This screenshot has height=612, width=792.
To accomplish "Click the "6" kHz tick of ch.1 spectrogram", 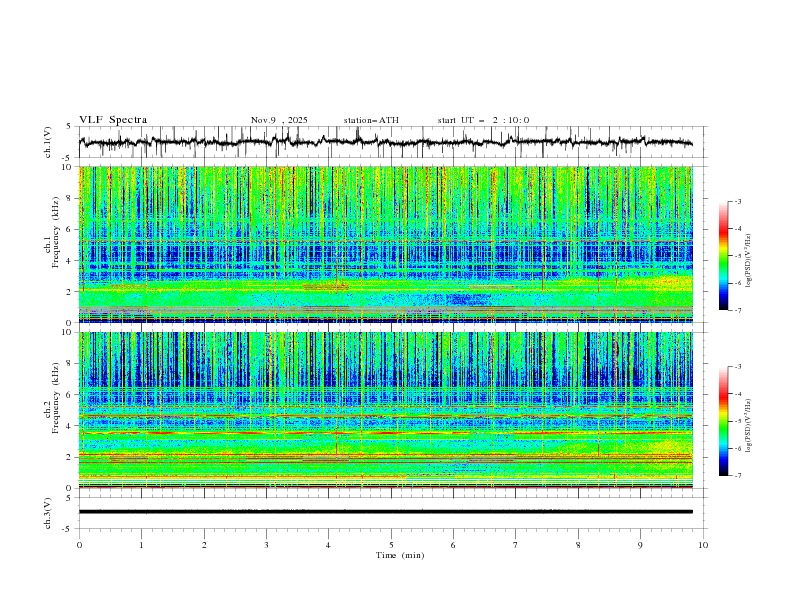I will point(70,229).
